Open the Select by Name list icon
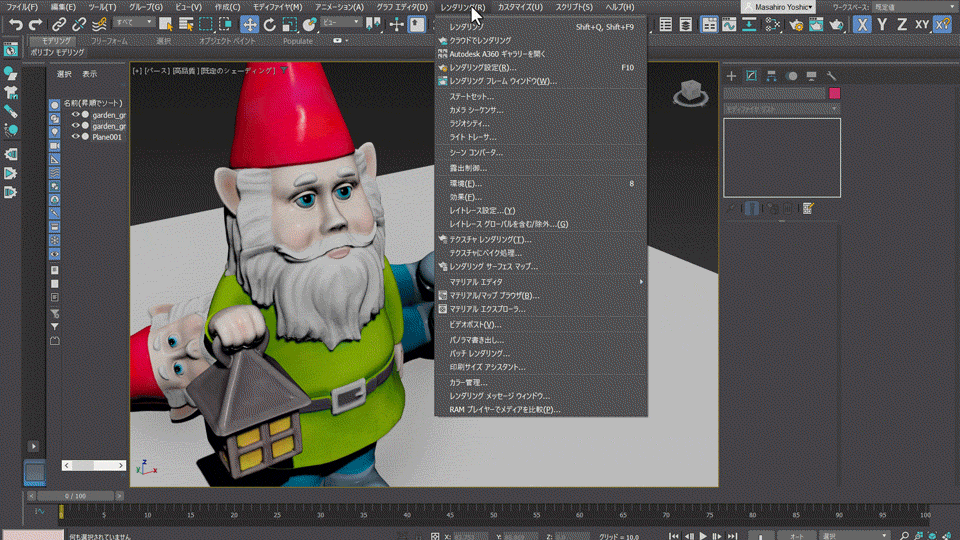The width and height of the screenshot is (960, 540). 186,24
